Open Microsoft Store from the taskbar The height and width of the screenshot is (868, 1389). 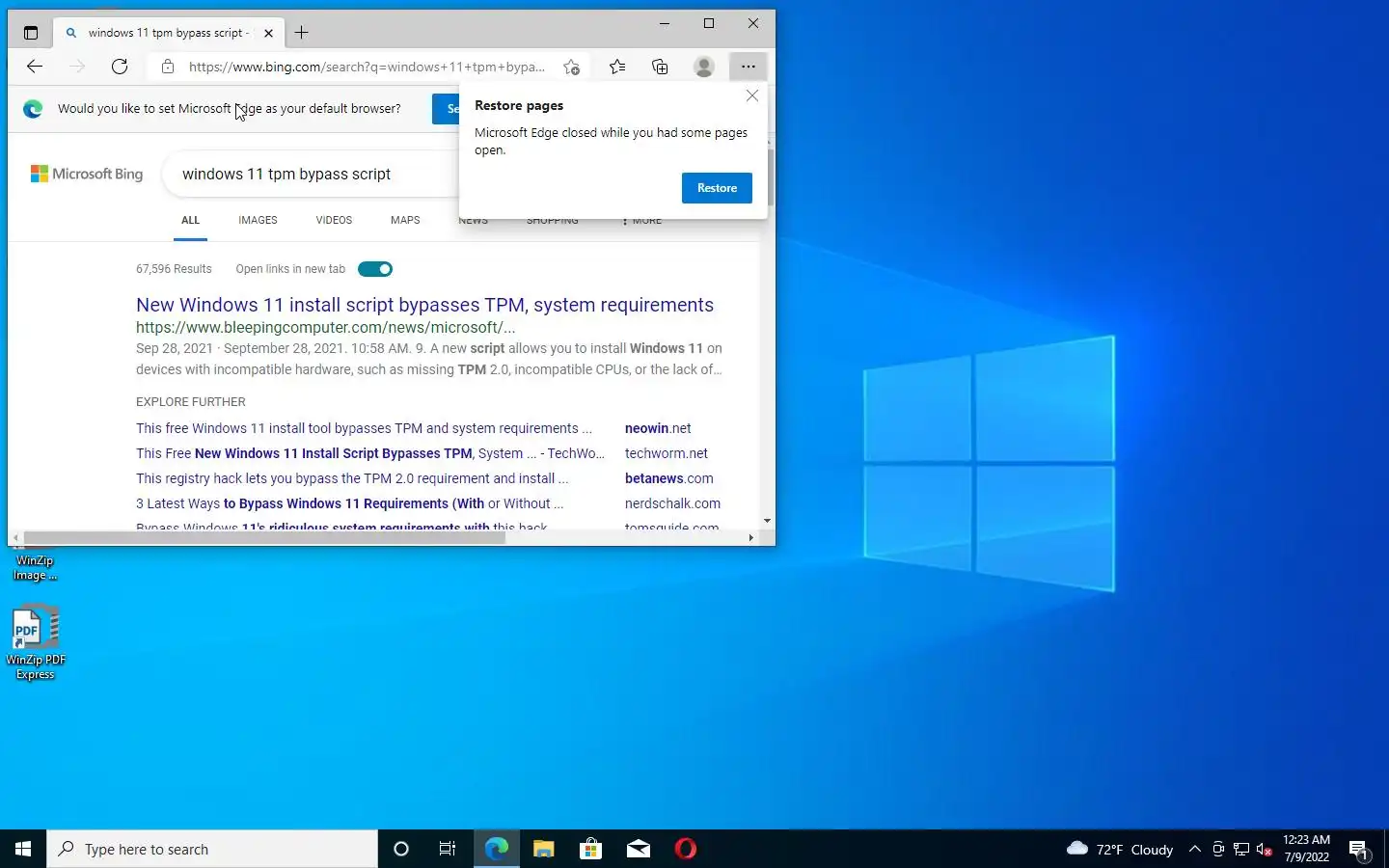(x=590, y=849)
